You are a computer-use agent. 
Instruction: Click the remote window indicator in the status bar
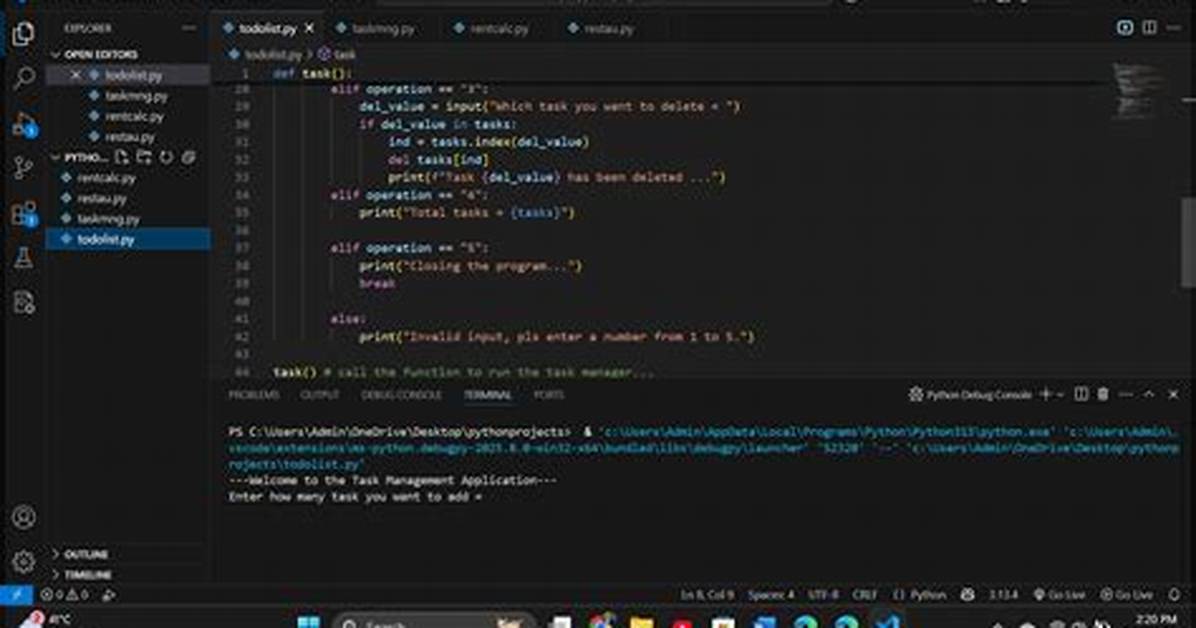pyautogui.click(x=16, y=594)
